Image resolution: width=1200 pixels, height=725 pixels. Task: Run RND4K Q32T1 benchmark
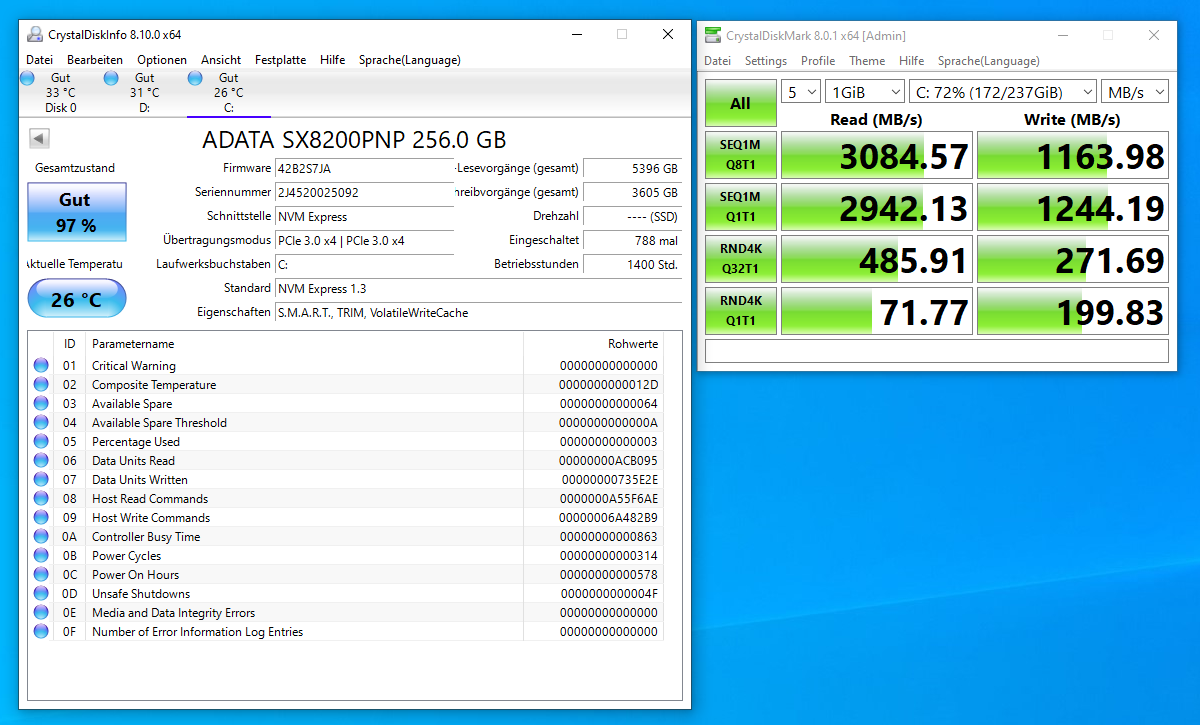pyautogui.click(x=740, y=260)
